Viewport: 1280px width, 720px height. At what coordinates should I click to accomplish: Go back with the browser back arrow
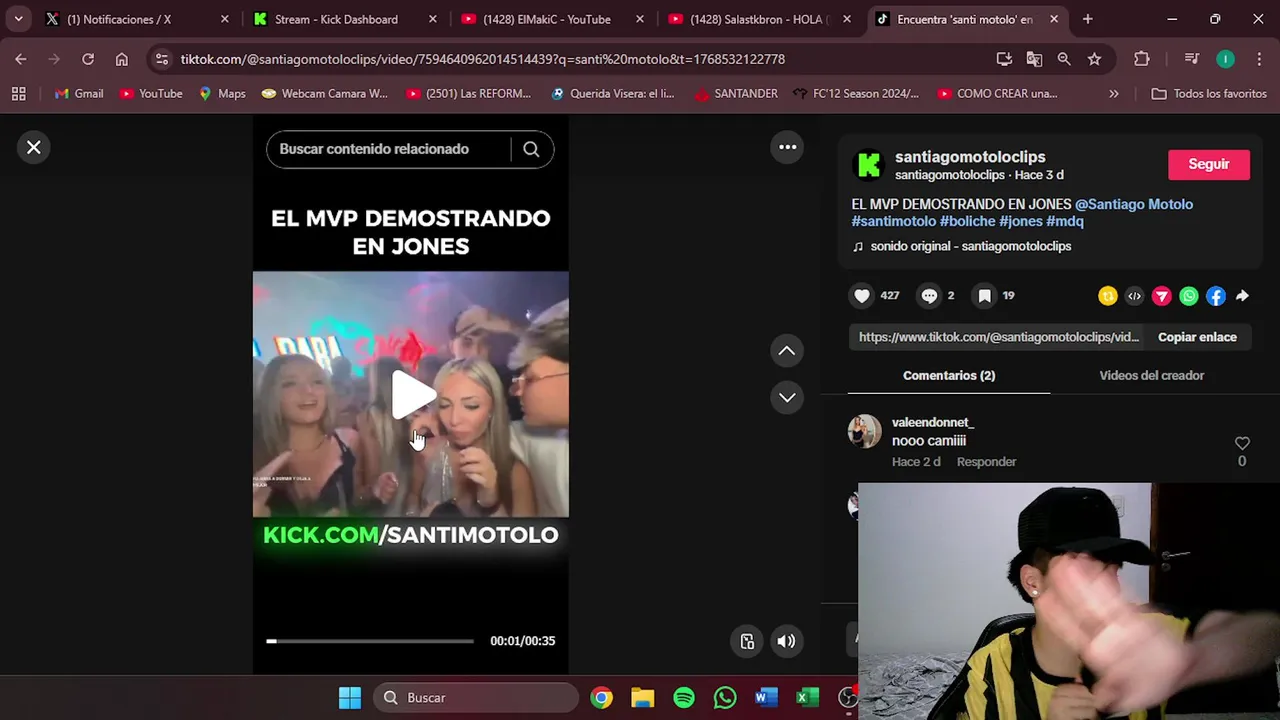tap(21, 59)
